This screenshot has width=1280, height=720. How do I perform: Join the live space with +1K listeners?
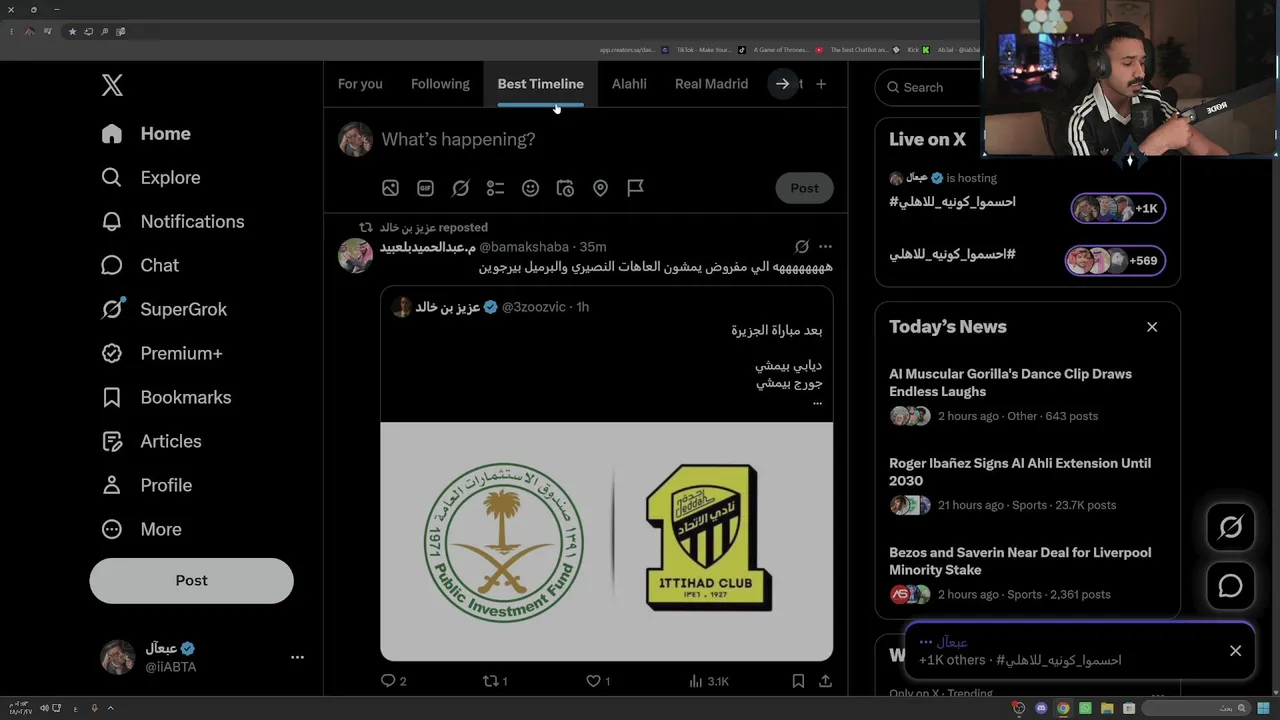pyautogui.click(x=1118, y=208)
